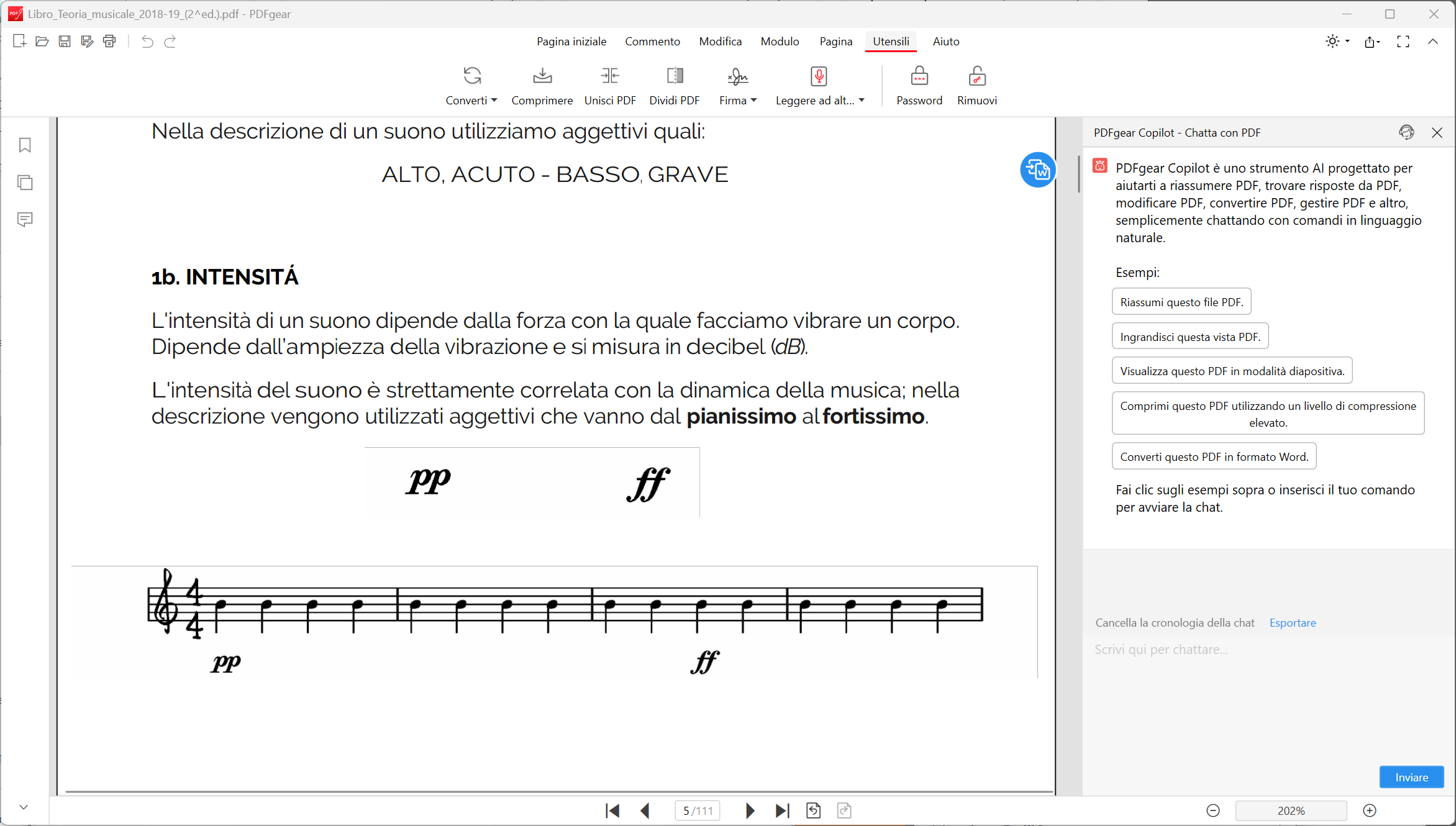Go to last page

click(783, 810)
